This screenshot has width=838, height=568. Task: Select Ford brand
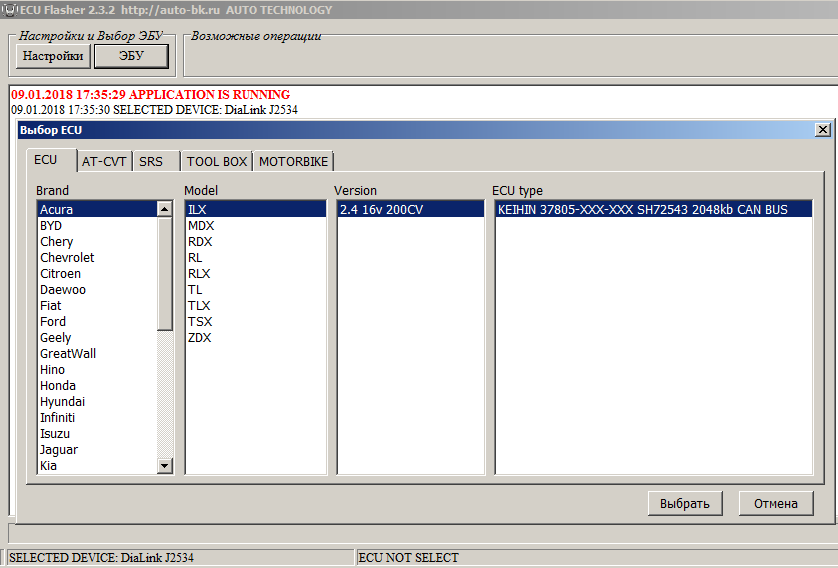(97, 322)
